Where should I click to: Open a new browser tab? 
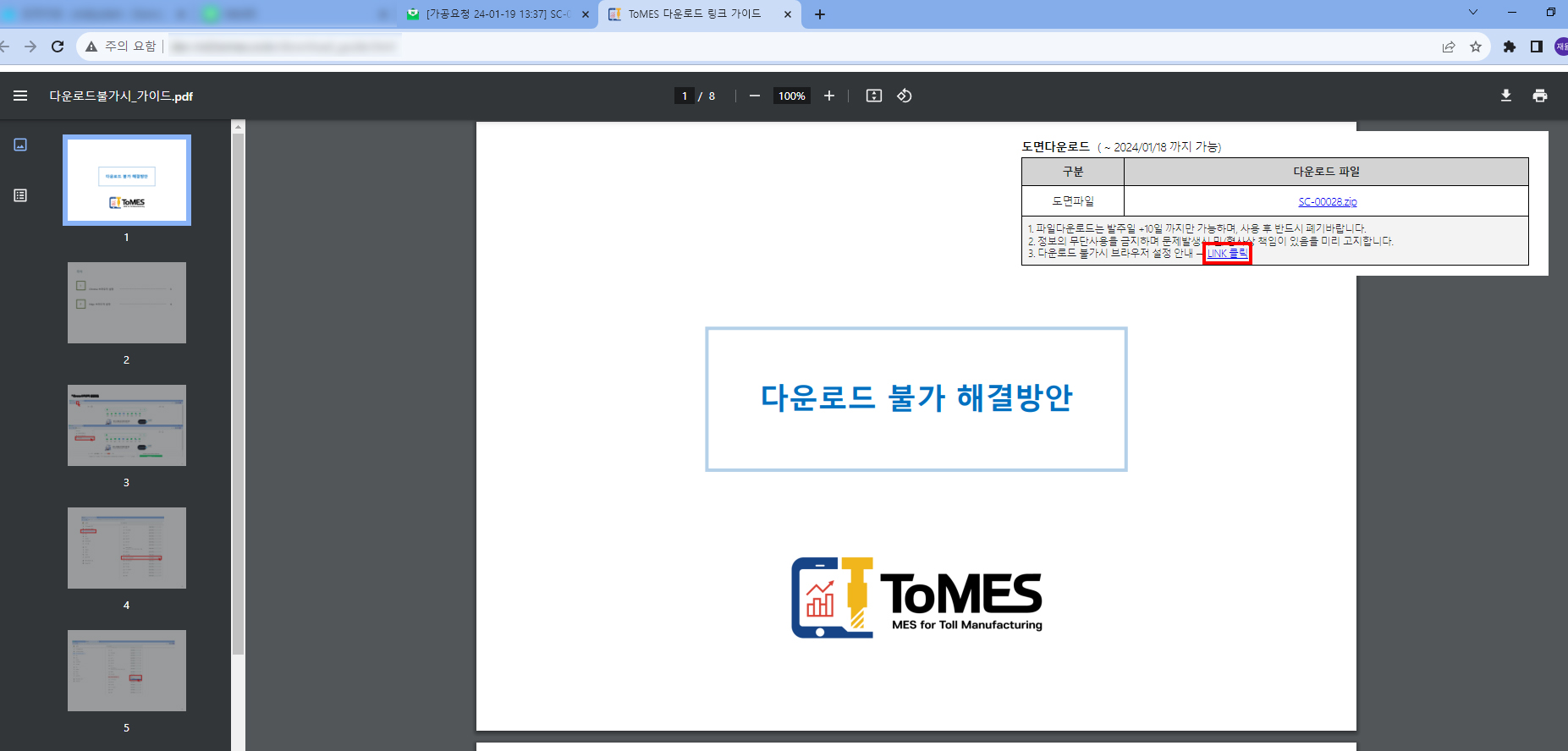820,14
